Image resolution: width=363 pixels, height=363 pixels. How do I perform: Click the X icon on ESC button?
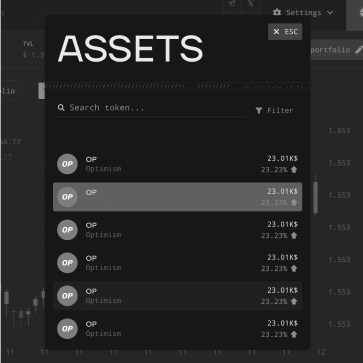[276, 32]
